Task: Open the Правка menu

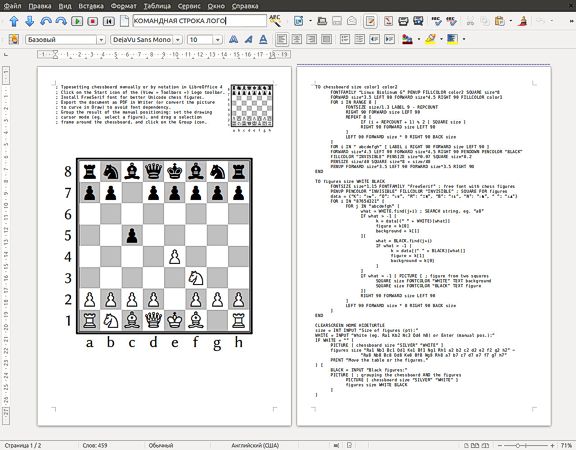Action: pos(40,6)
